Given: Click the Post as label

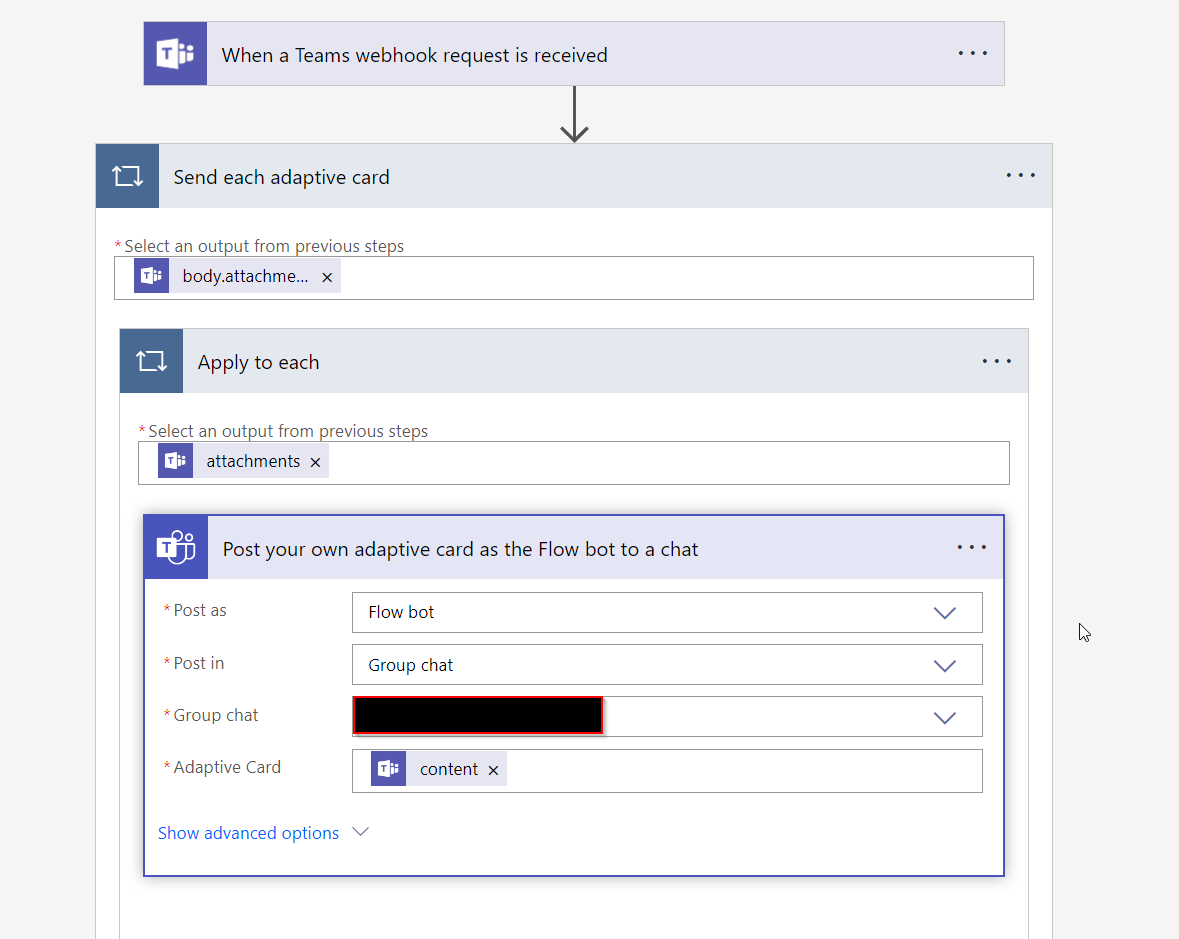Looking at the screenshot, I should 199,610.
